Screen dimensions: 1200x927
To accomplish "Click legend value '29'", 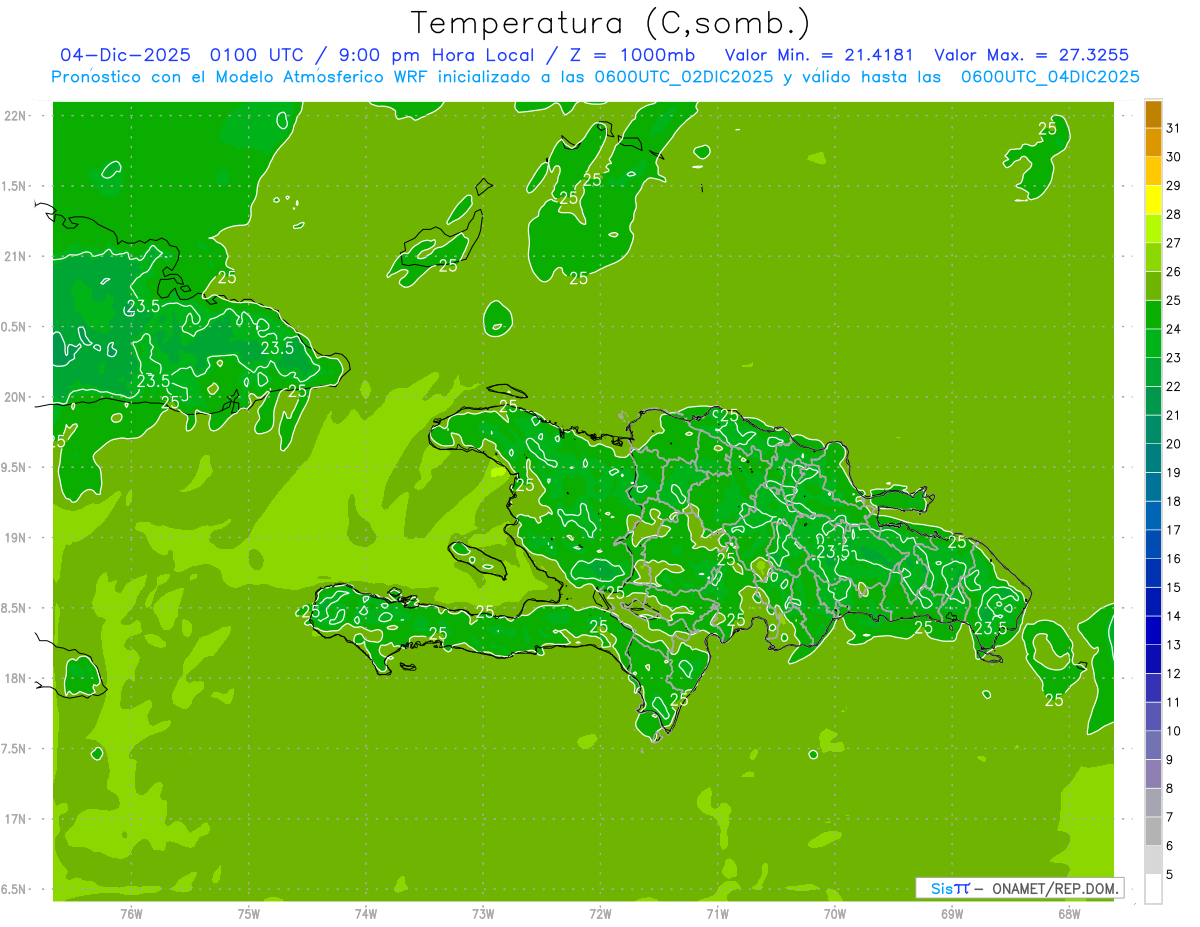I will 1174,185.
